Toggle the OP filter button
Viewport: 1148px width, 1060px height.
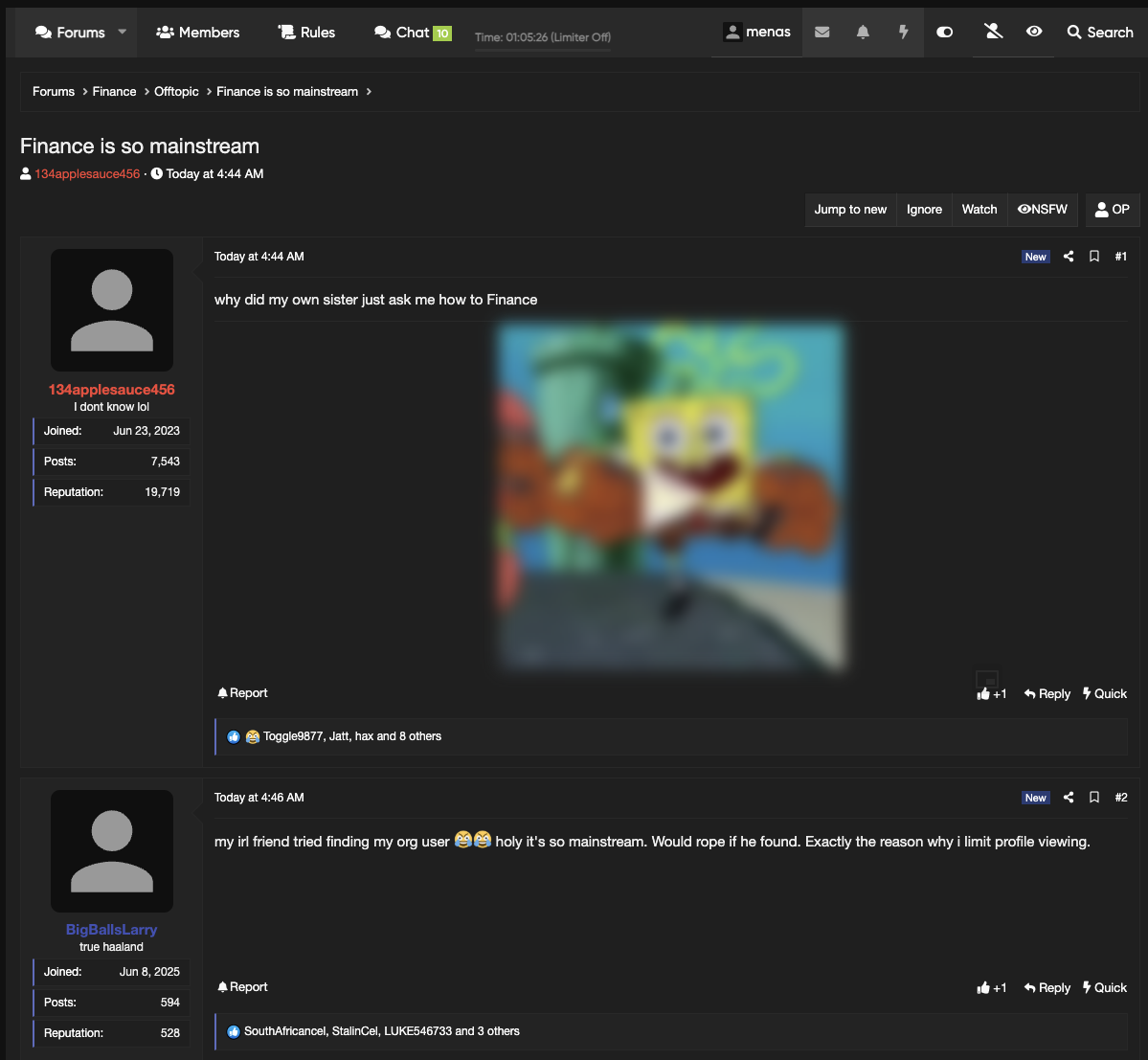tap(1113, 210)
